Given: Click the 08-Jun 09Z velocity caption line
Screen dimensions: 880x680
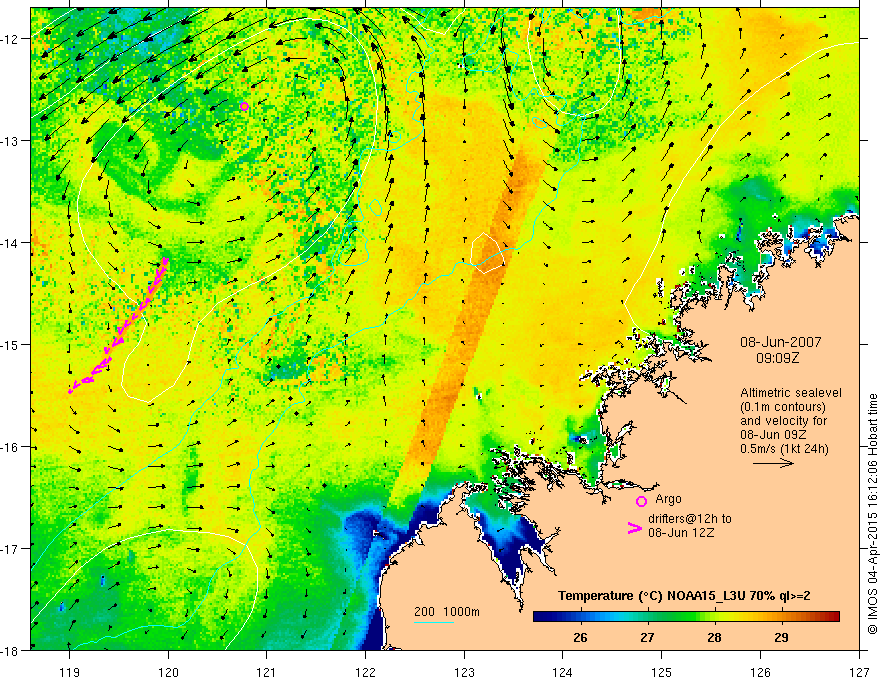Looking at the screenshot, I should (x=774, y=435).
